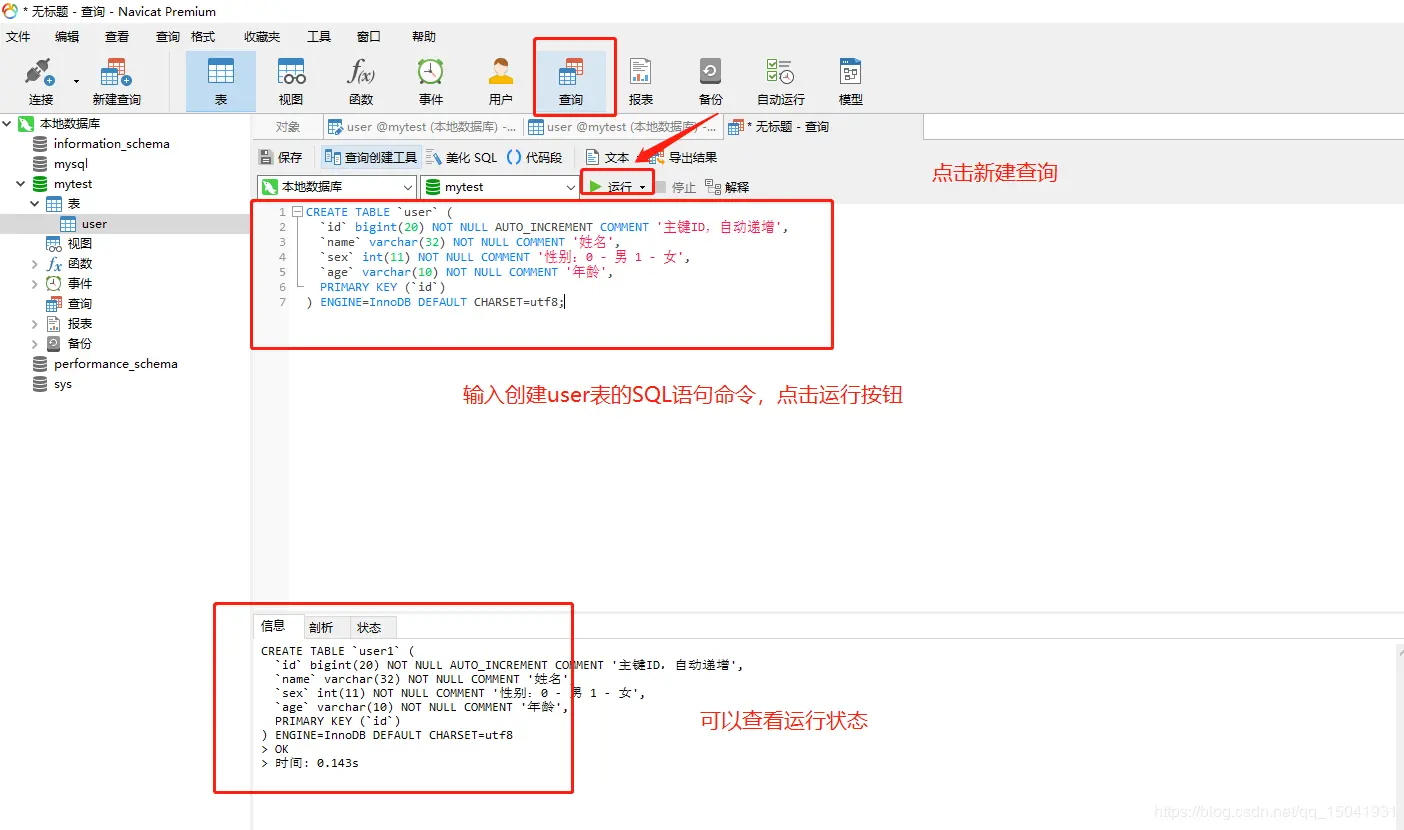The height and width of the screenshot is (830, 1404).
Task: Click 美化 SQL beautify button
Action: 462,157
